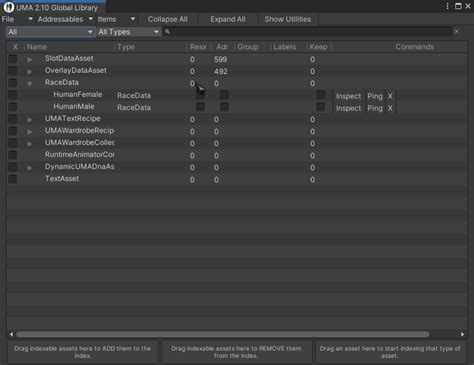Viewport: 474px width, 365px height.
Task: Select the HumanMale row name
Action: point(74,107)
